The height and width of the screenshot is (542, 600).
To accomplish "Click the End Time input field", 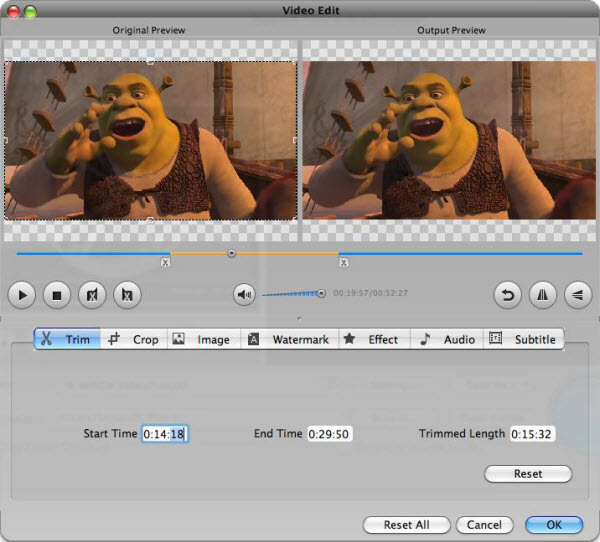I will 329,434.
